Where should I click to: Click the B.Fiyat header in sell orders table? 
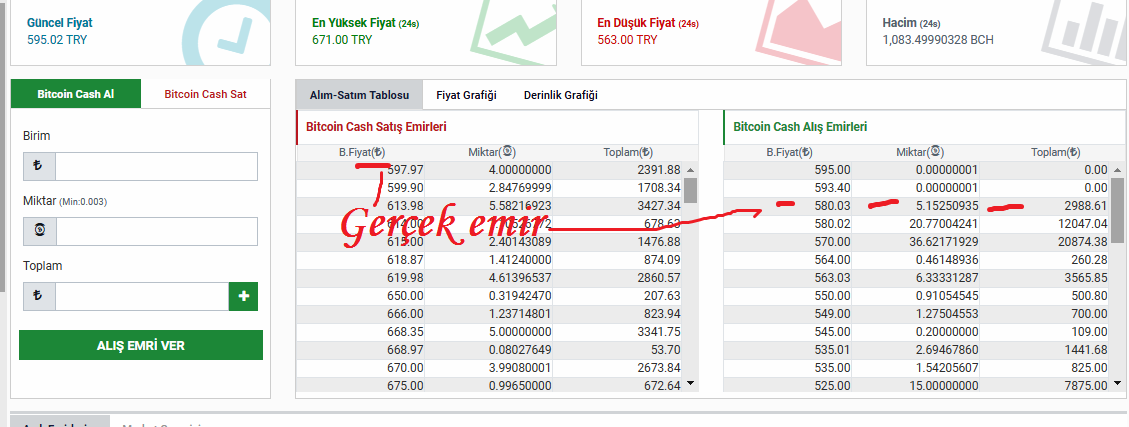click(x=361, y=153)
